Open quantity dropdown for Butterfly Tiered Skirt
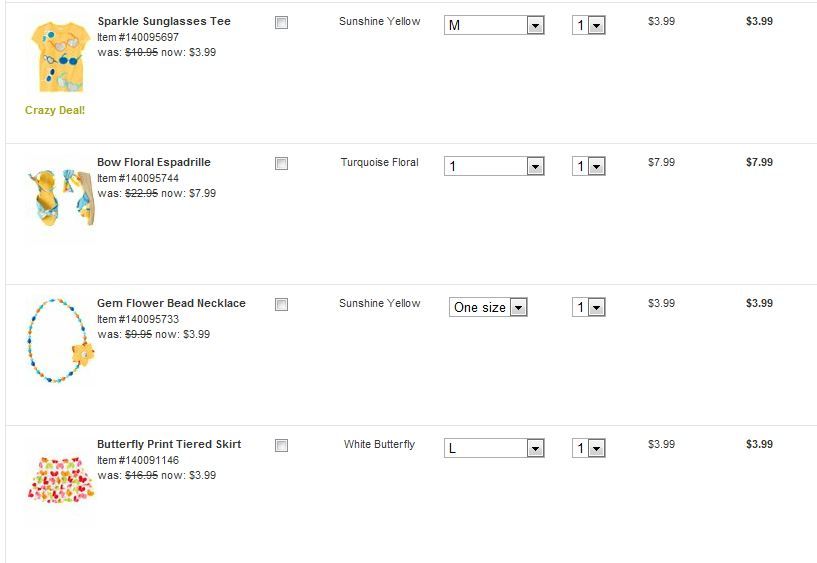The width and height of the screenshot is (817, 563). click(589, 448)
